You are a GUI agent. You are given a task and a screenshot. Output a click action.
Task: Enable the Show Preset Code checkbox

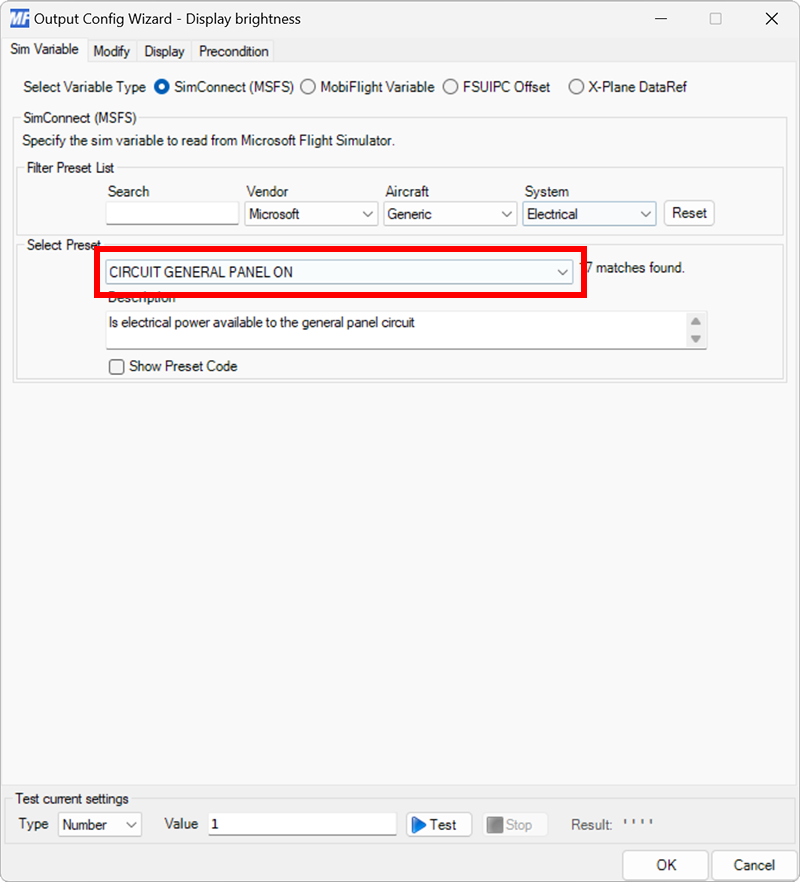tap(116, 366)
